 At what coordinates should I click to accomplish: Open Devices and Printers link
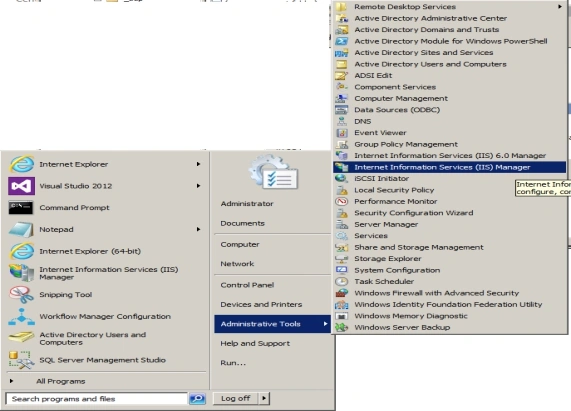(x=261, y=304)
